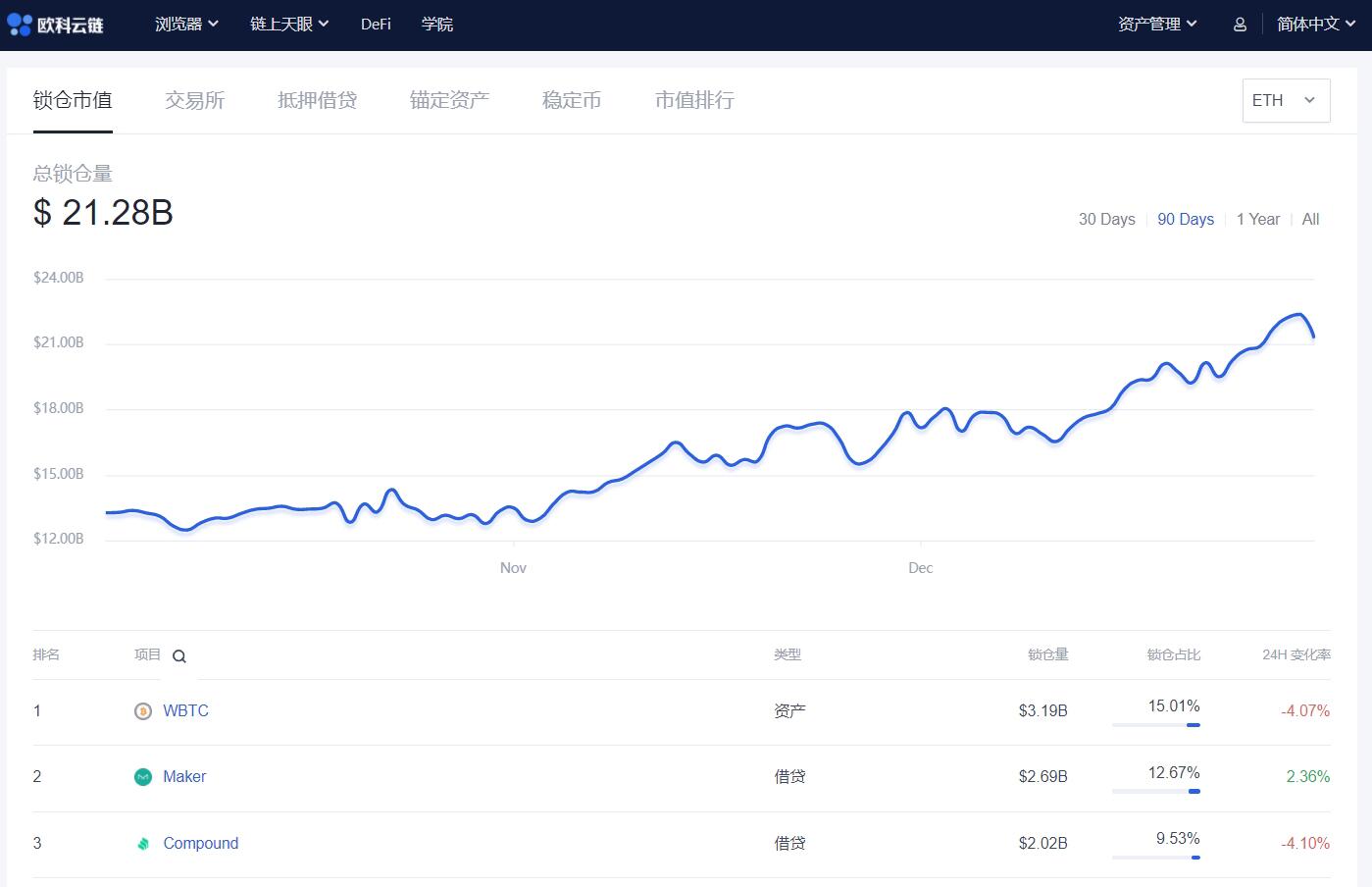Click the Compound token icon
Image resolution: width=1372 pixels, height=887 pixels.
click(x=142, y=843)
